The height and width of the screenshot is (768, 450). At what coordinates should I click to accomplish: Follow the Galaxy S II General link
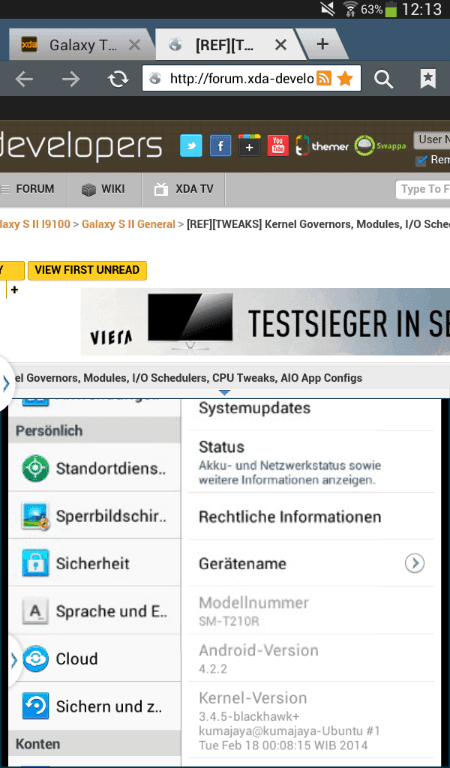point(128,224)
